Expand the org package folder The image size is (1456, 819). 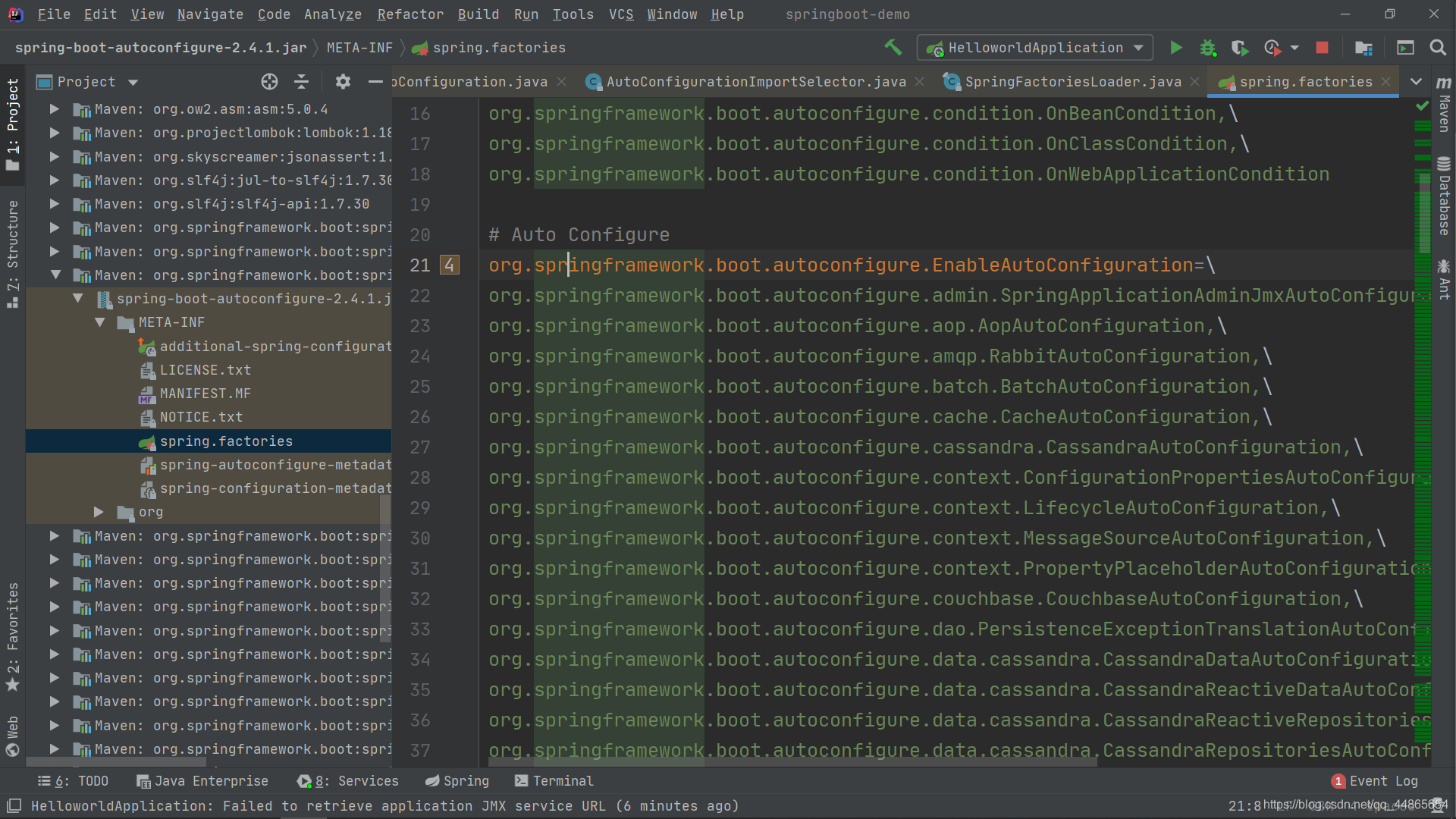pos(99,512)
